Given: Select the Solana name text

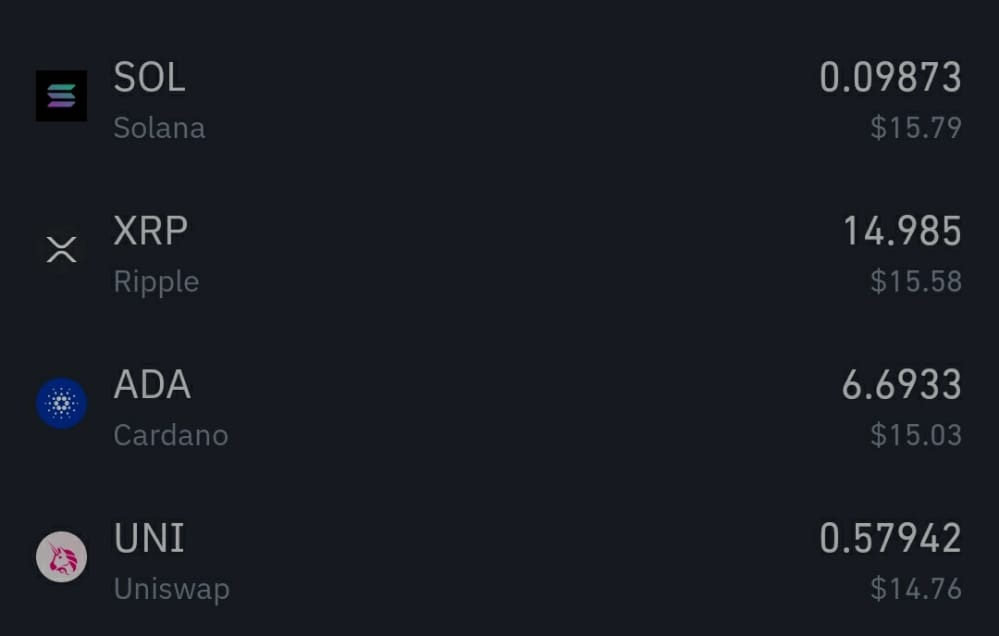Looking at the screenshot, I should pos(159,128).
